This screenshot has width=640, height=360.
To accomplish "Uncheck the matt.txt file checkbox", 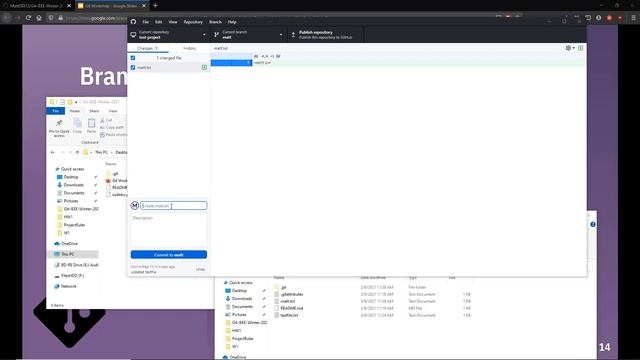I will (133, 67).
